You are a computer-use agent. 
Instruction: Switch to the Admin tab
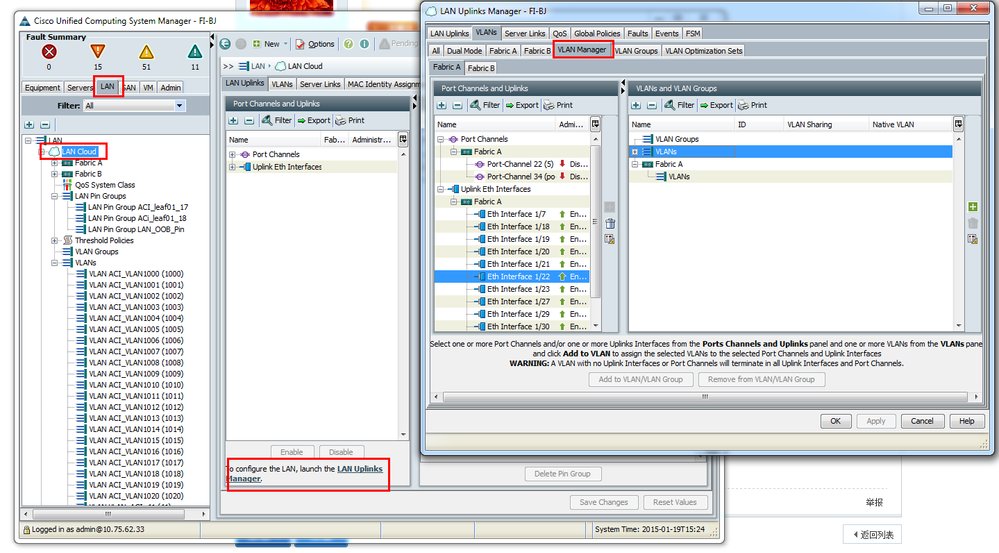tap(170, 87)
